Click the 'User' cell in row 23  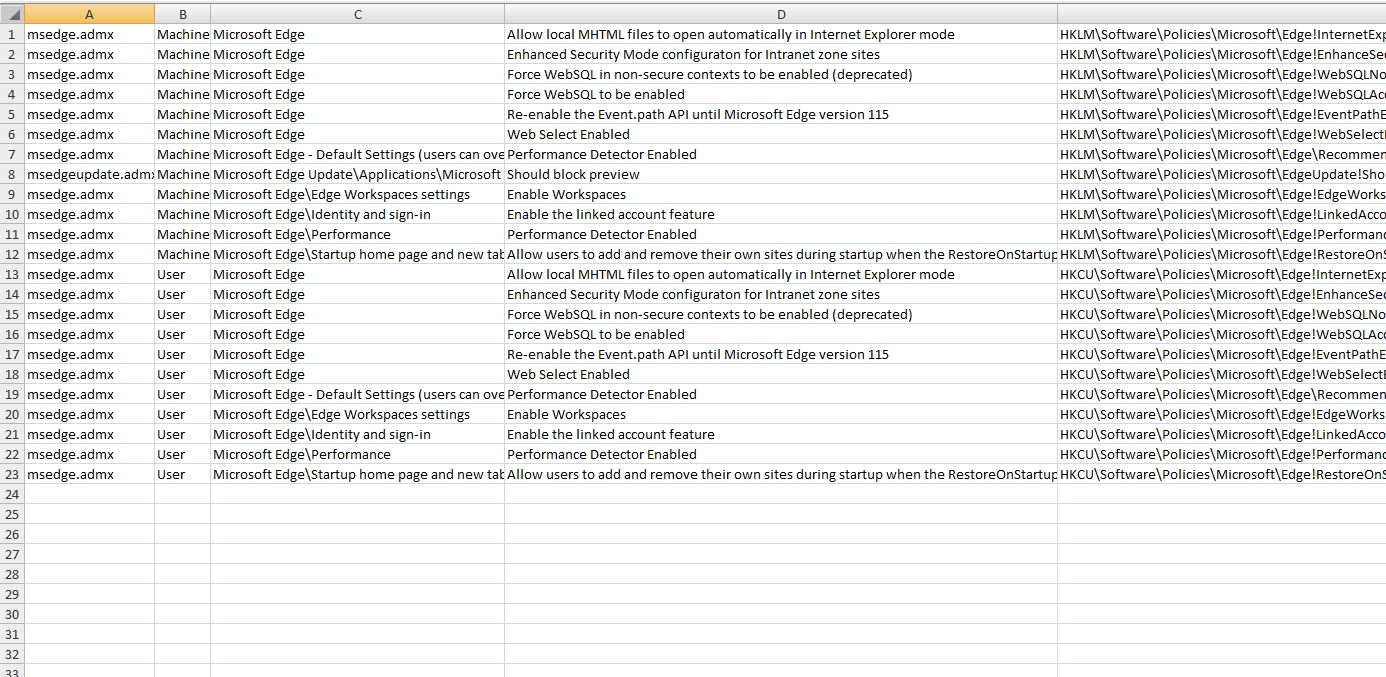tap(183, 474)
